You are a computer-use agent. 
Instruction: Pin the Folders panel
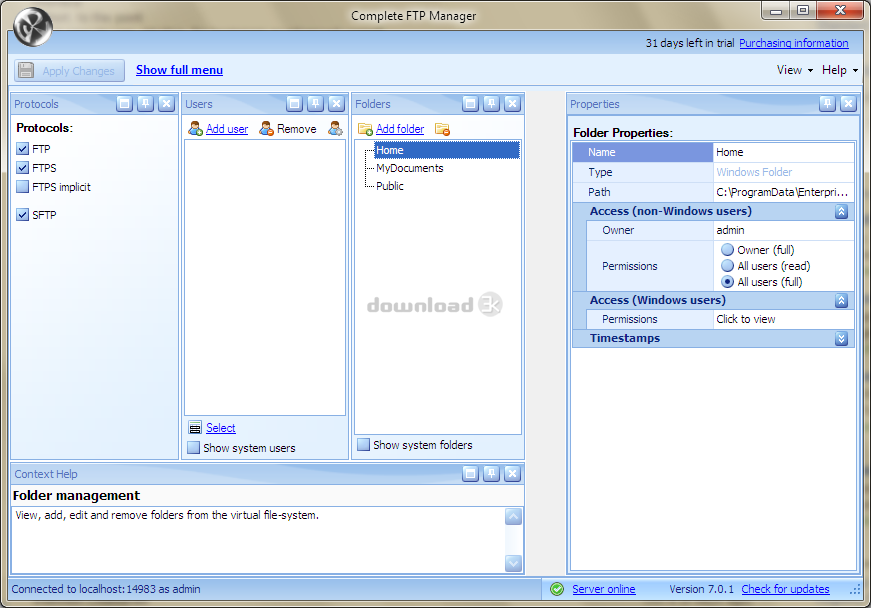click(x=492, y=103)
